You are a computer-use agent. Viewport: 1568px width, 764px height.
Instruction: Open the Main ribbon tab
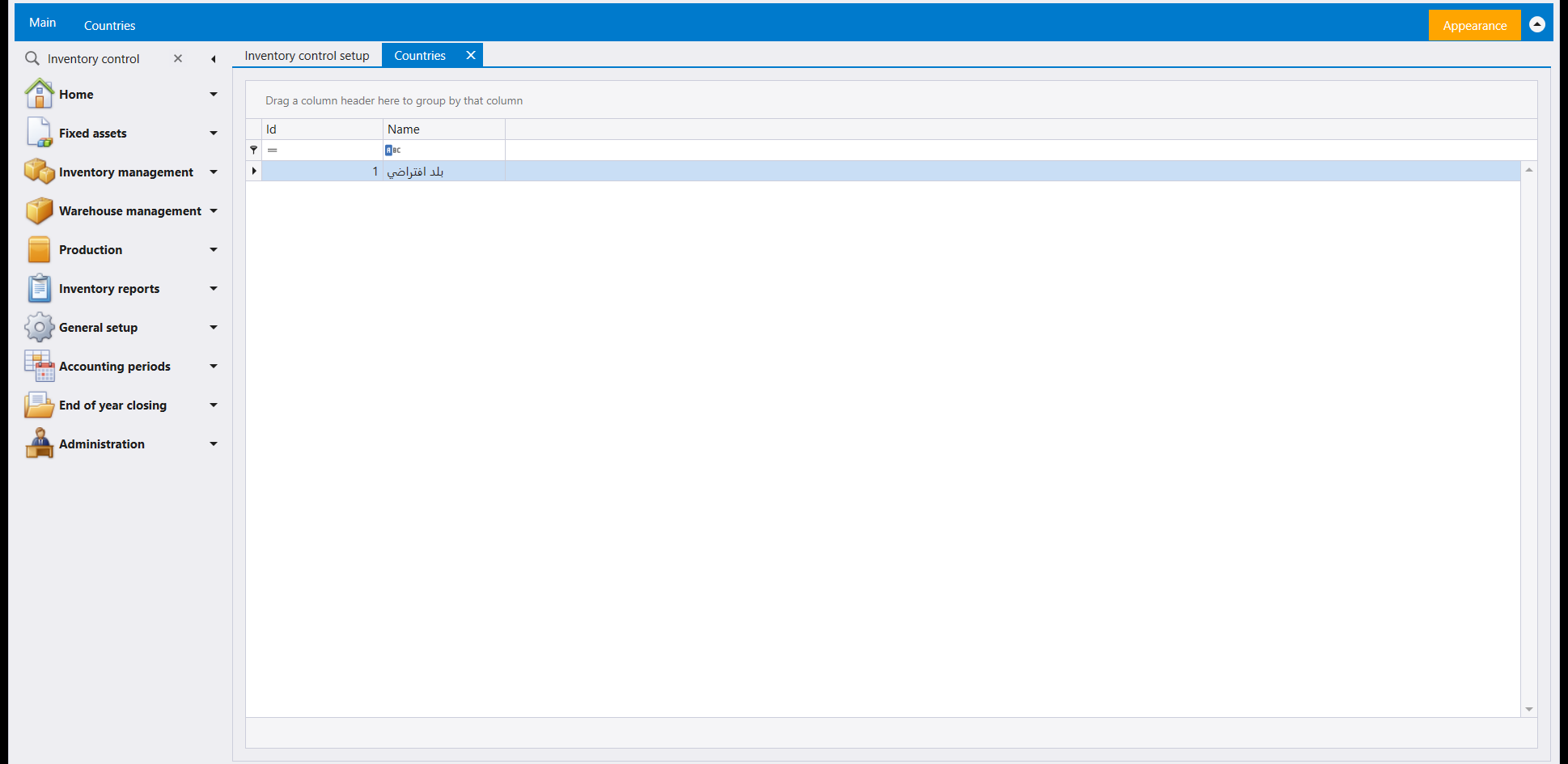[x=43, y=23]
